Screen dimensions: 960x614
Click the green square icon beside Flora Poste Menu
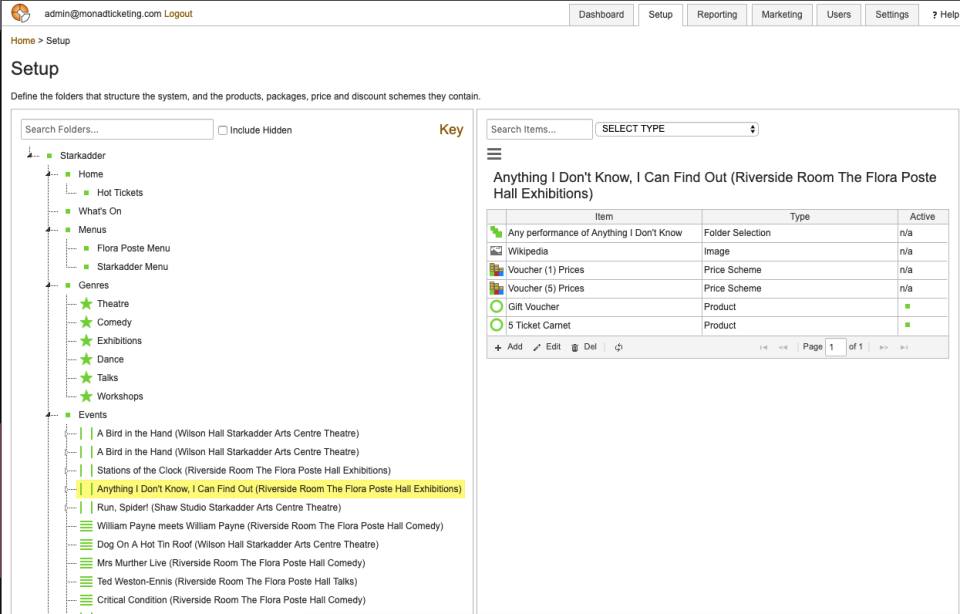tap(86, 248)
